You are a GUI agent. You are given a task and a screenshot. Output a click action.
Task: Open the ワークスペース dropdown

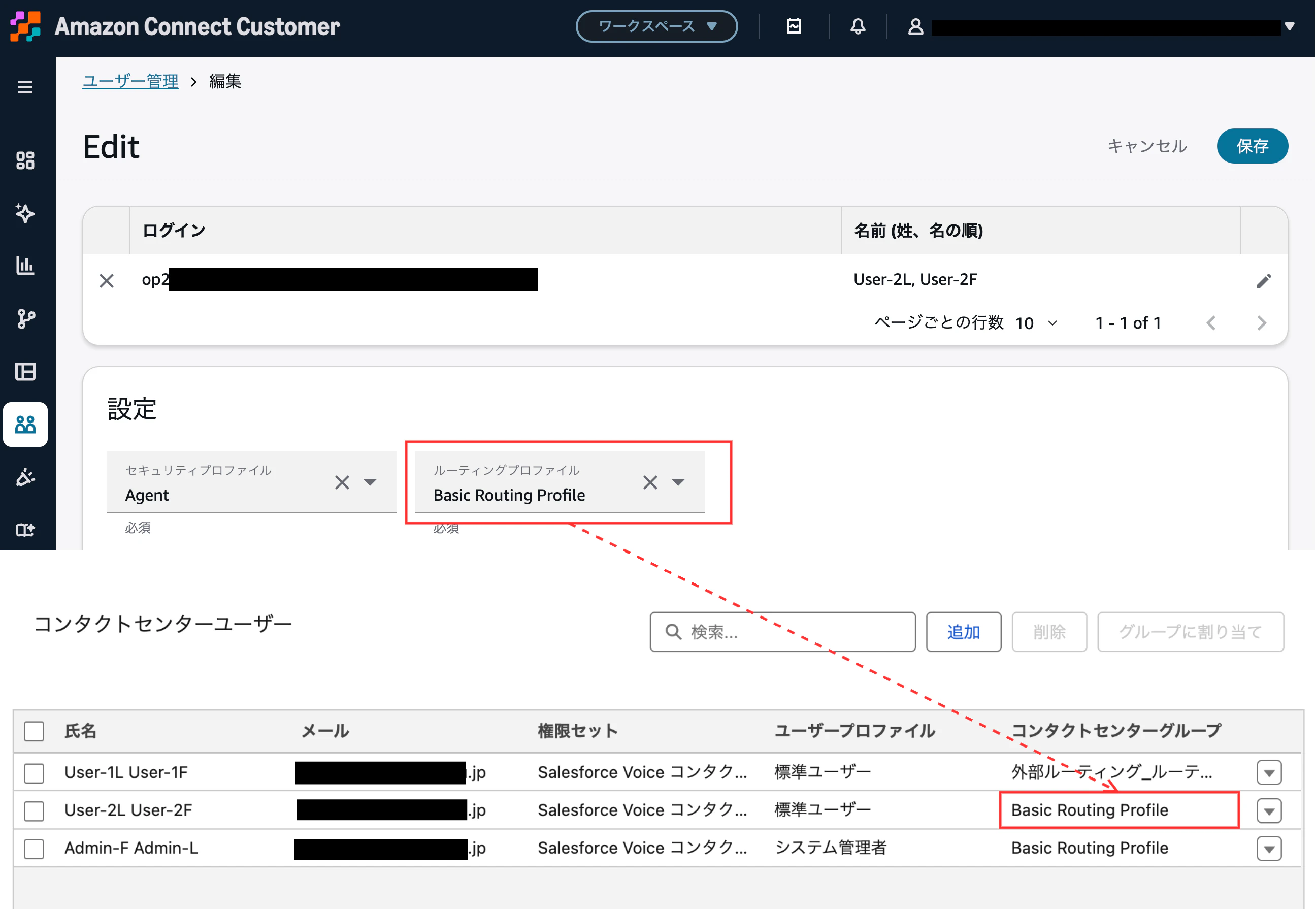click(656, 26)
